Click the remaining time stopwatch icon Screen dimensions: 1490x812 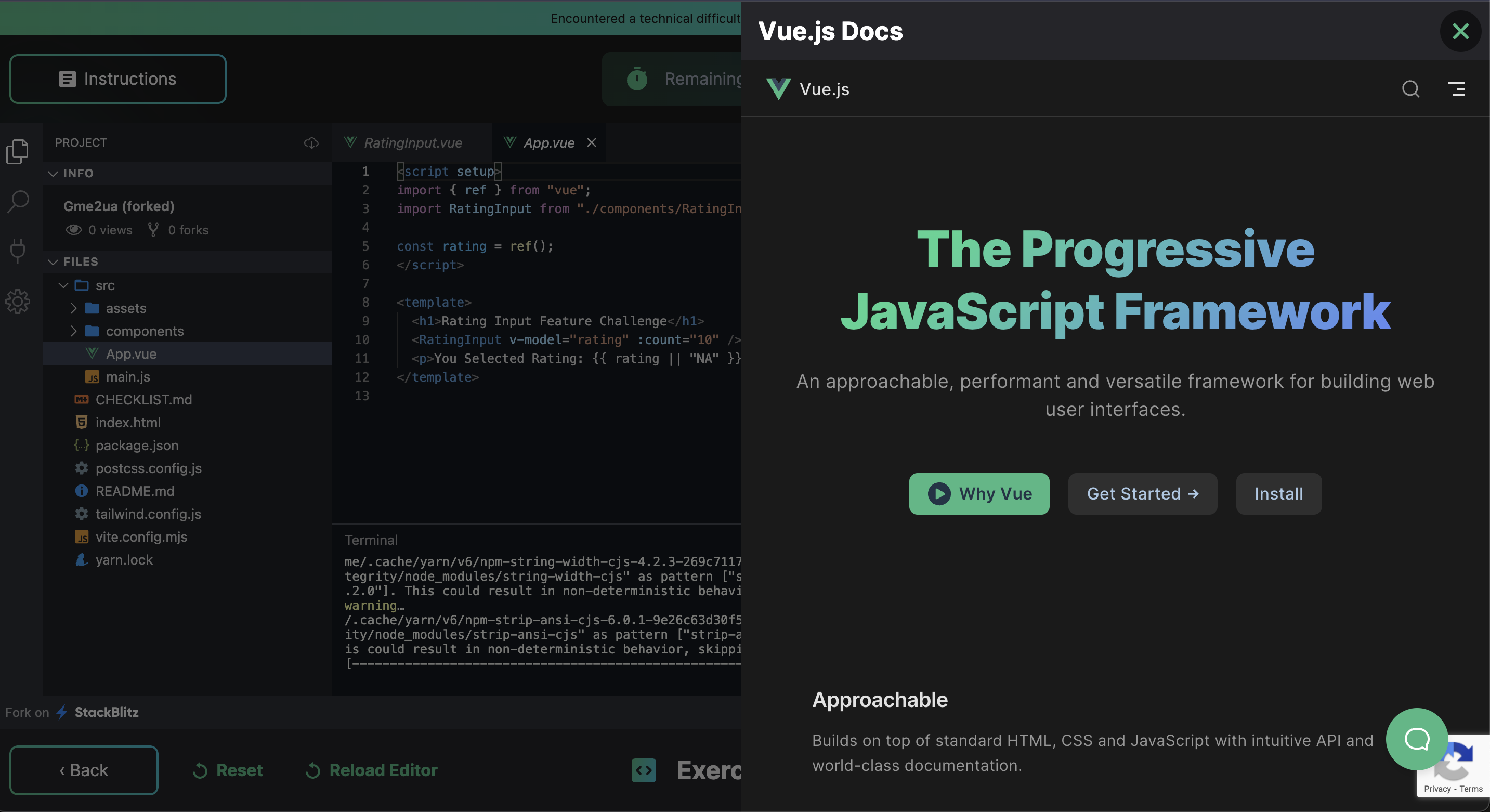(x=637, y=78)
